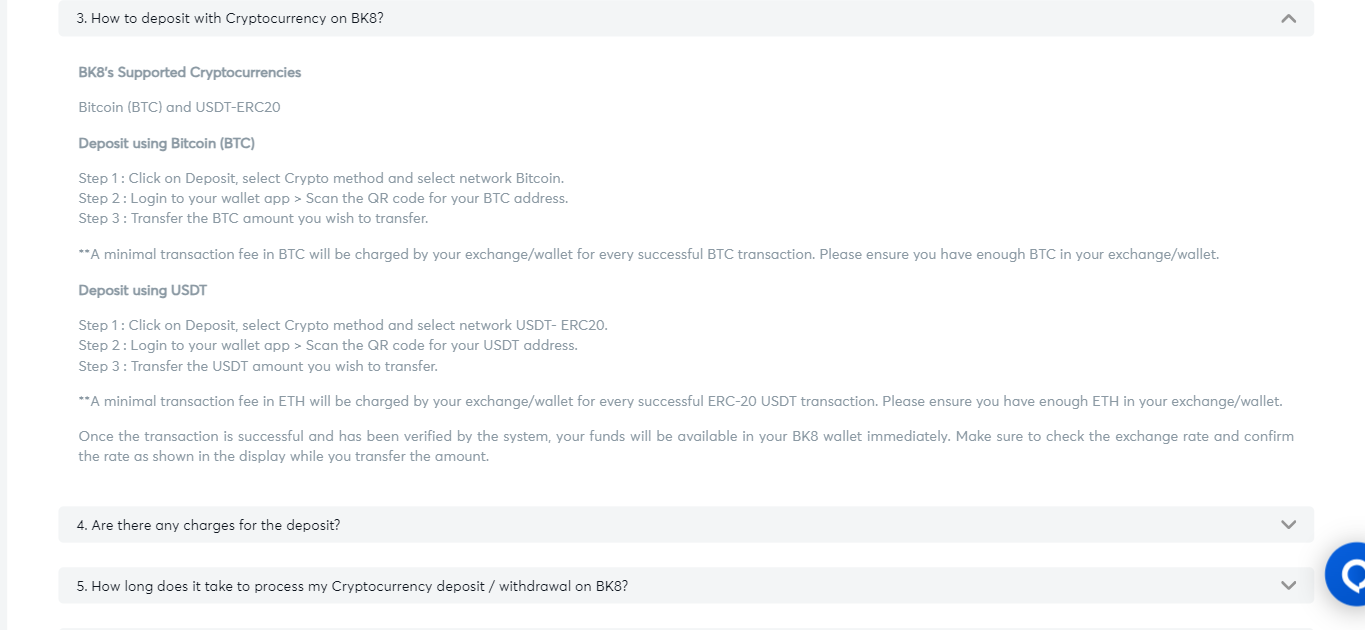Image resolution: width=1365 pixels, height=630 pixels.
Task: Click the ETH transaction fee note
Action: point(680,401)
